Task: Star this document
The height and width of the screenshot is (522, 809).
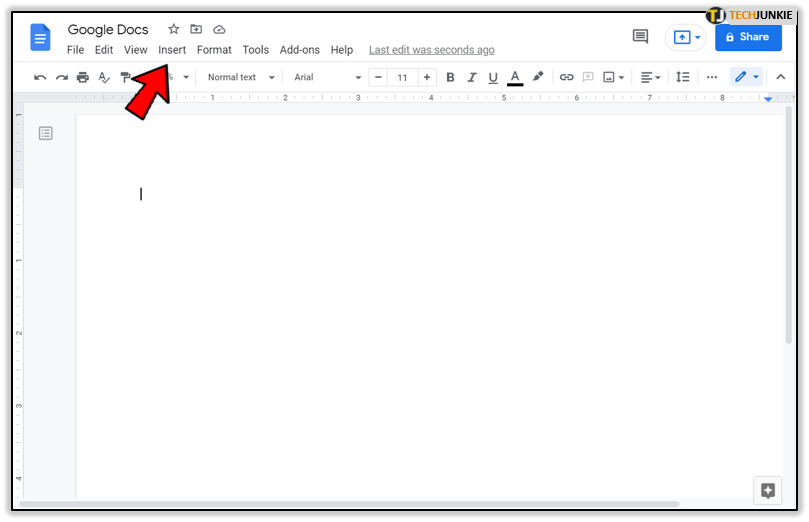Action: coord(174,30)
